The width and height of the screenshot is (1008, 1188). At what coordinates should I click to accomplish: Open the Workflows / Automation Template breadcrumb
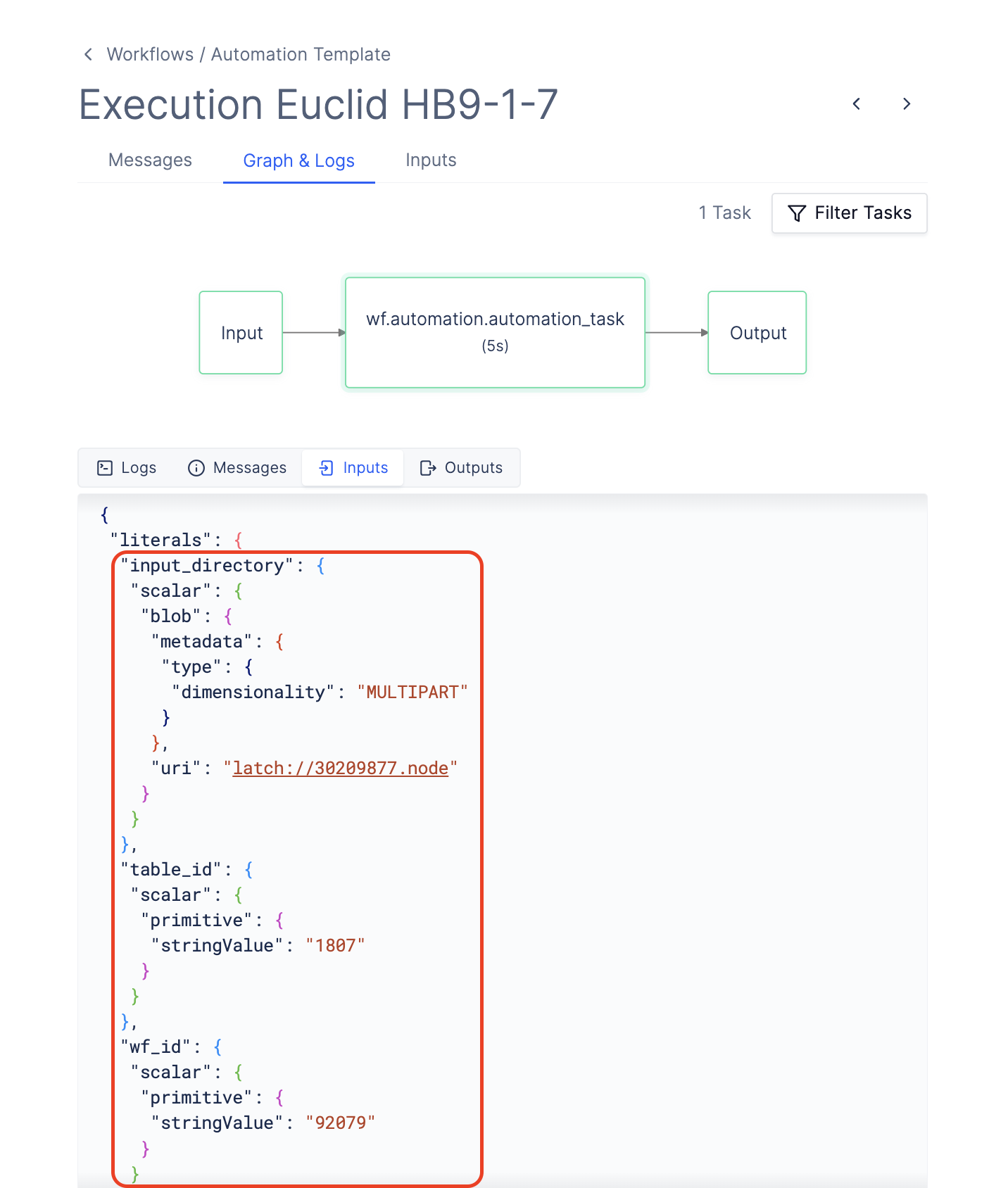click(x=248, y=54)
